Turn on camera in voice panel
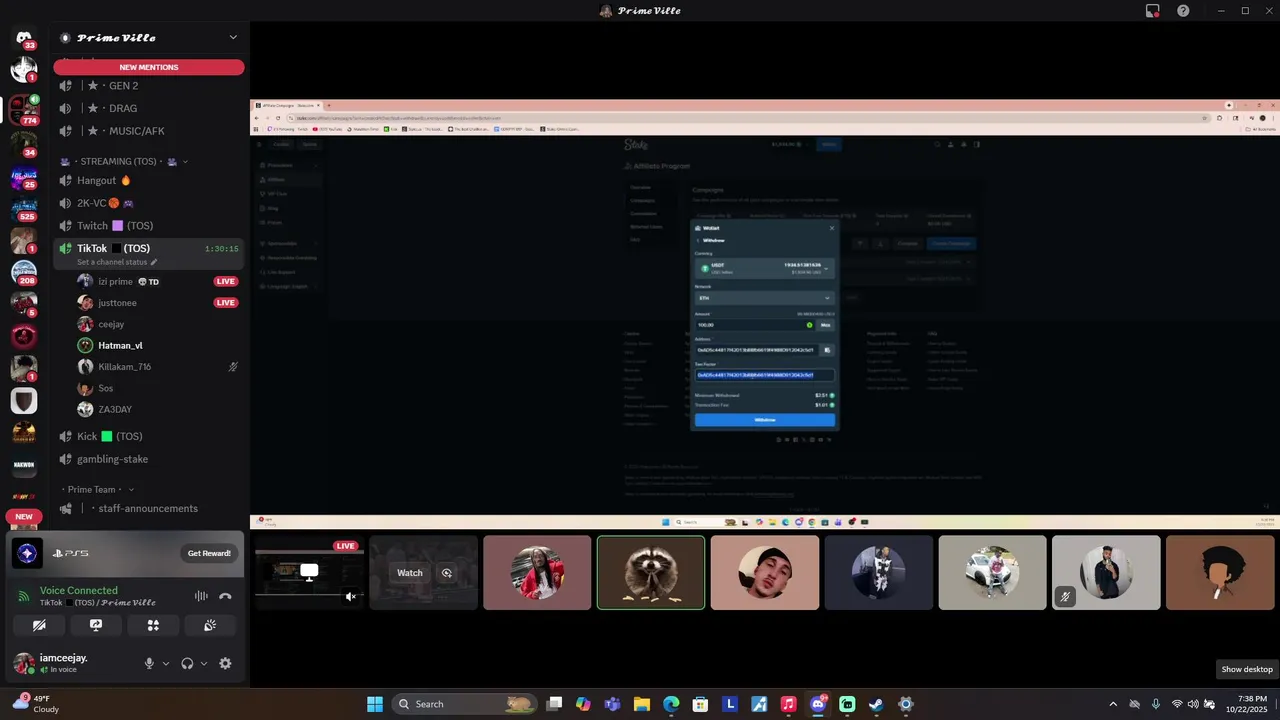Image resolution: width=1280 pixels, height=720 pixels. [39, 625]
